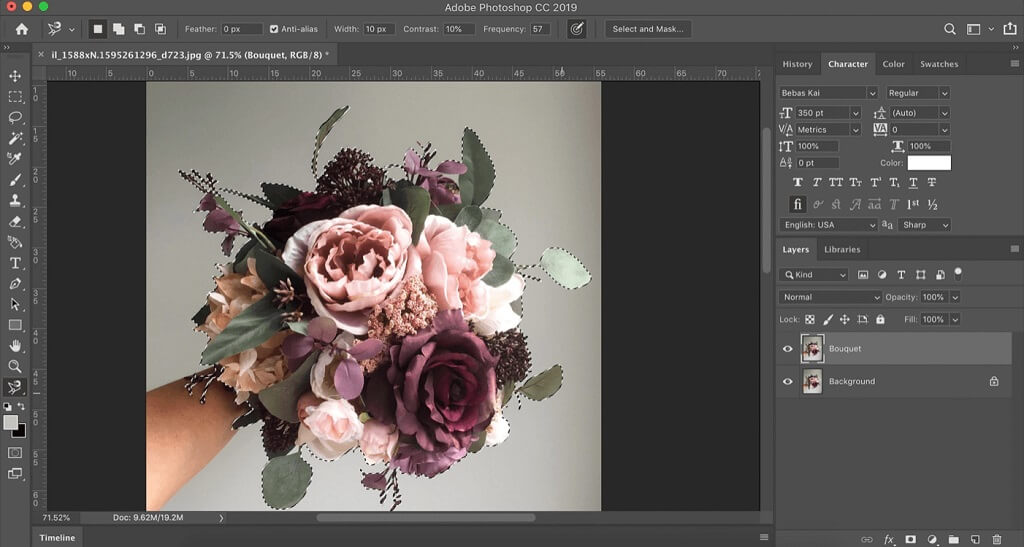This screenshot has height=547, width=1024.
Task: Open anti-aliasing dropdown Sharp
Action: click(924, 225)
